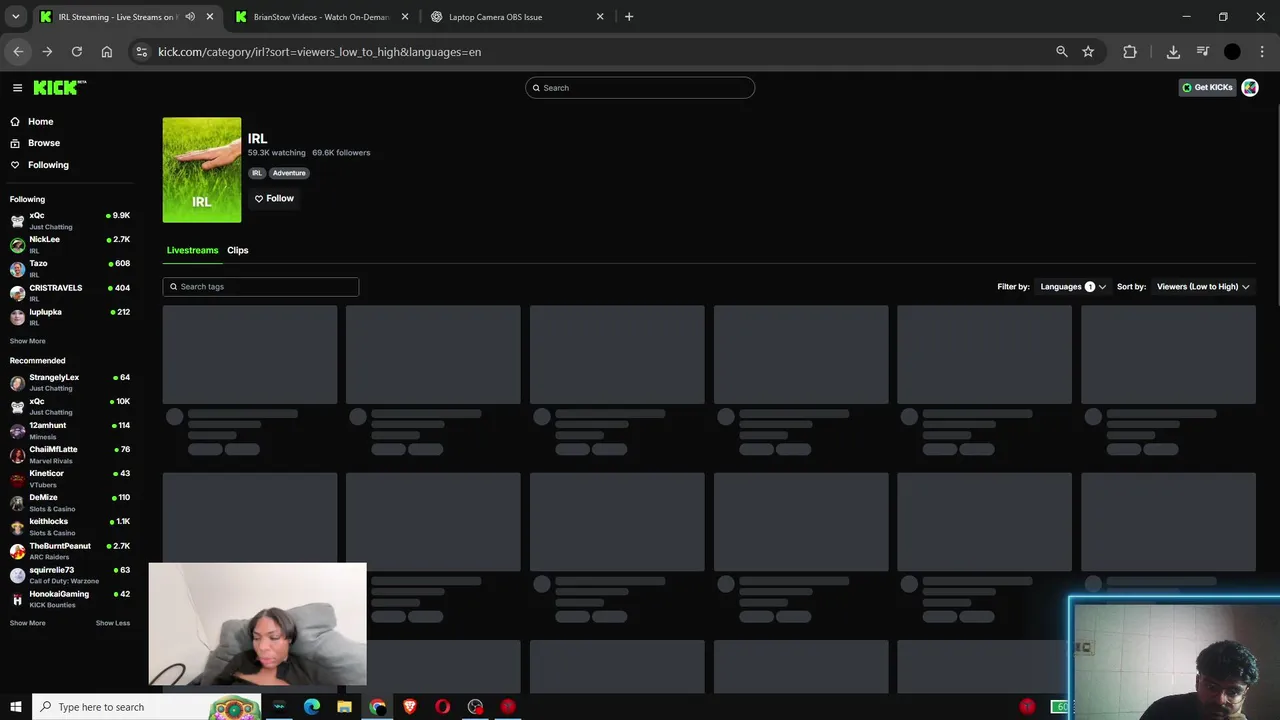Switch to the Clips tab

click(x=237, y=250)
